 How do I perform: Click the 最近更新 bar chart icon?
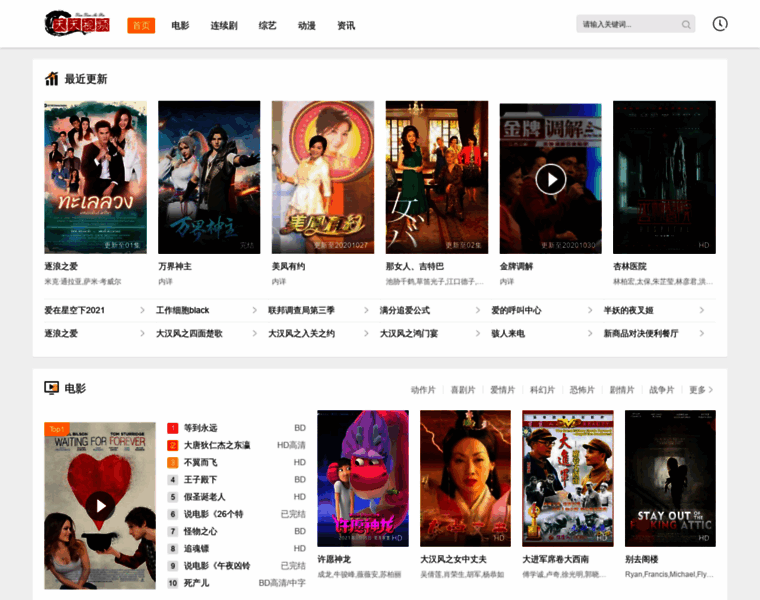(51, 79)
